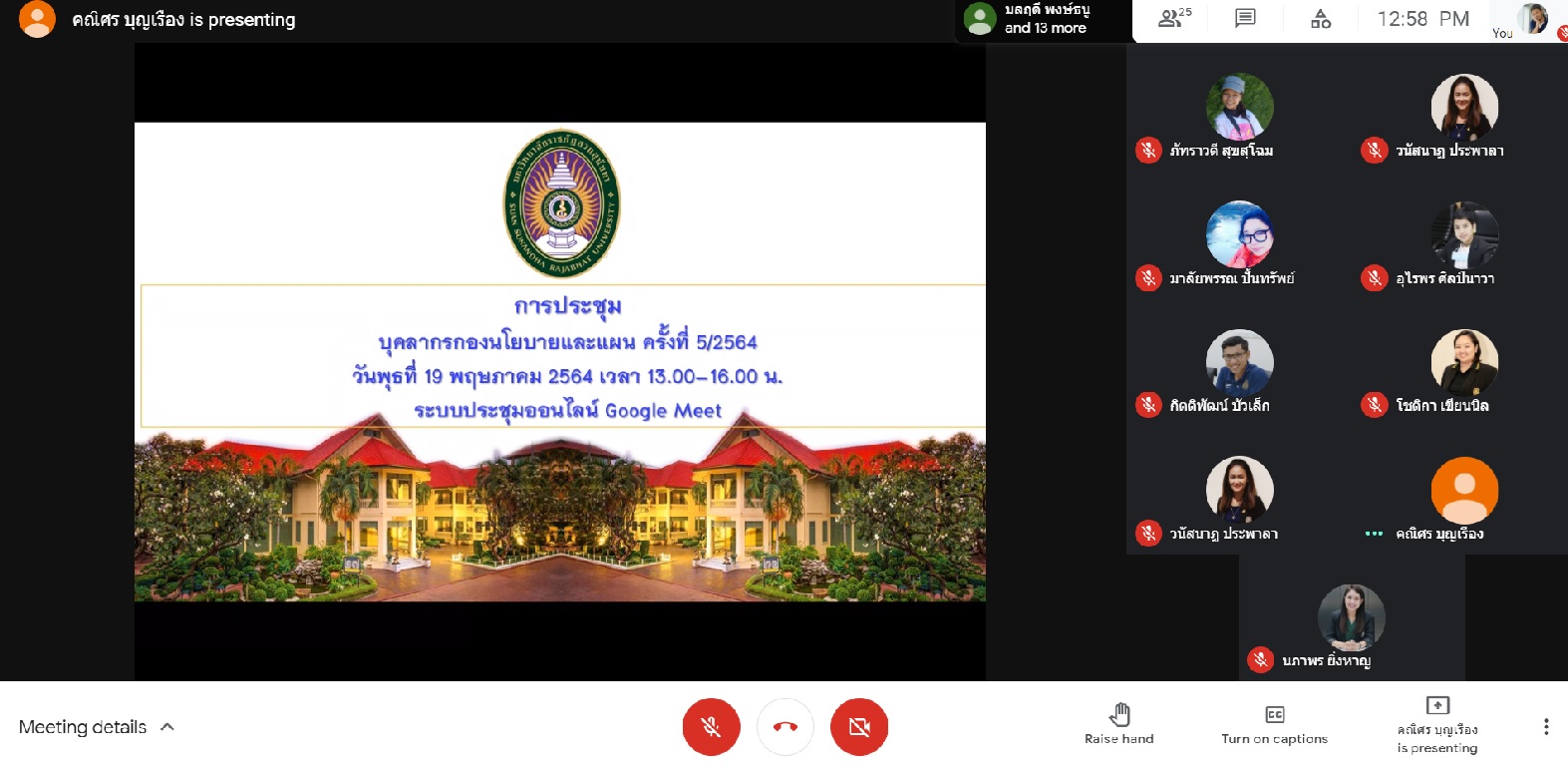
Task: Click the 12:58 PM clock display
Action: 1422,19
